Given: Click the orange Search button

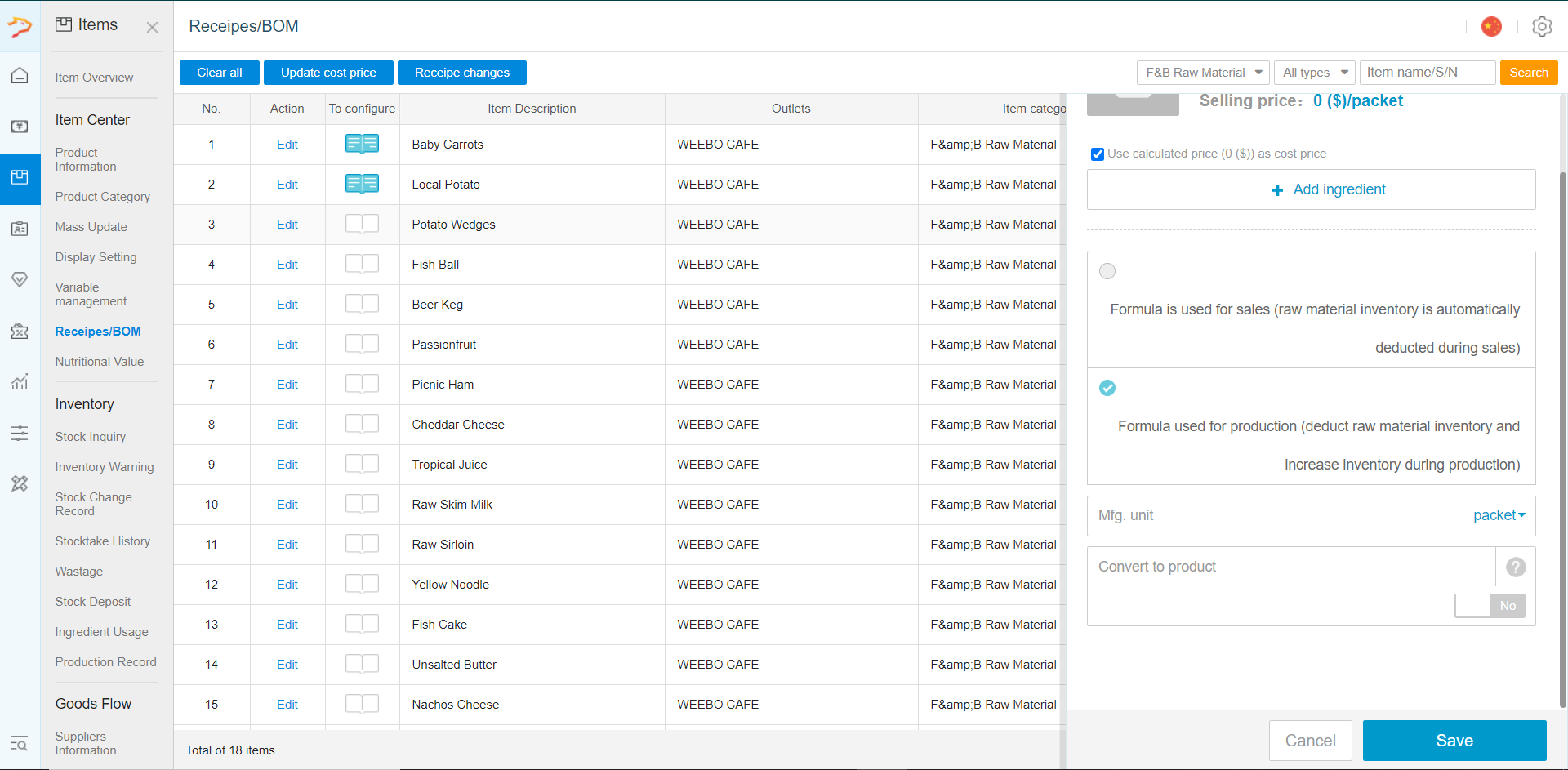Looking at the screenshot, I should tap(1529, 73).
